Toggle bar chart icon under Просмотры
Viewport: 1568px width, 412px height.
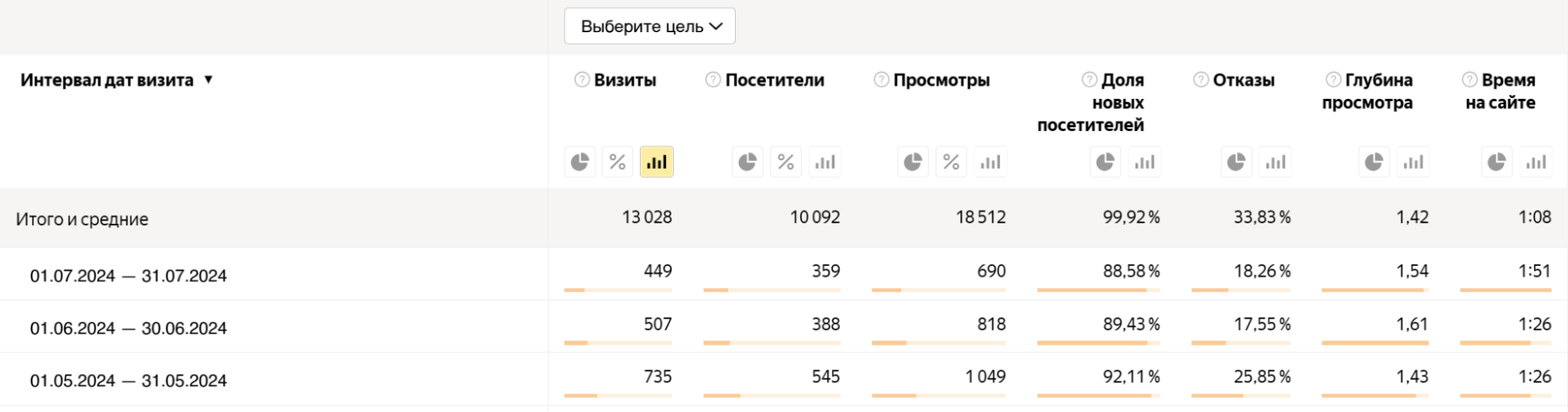(990, 162)
